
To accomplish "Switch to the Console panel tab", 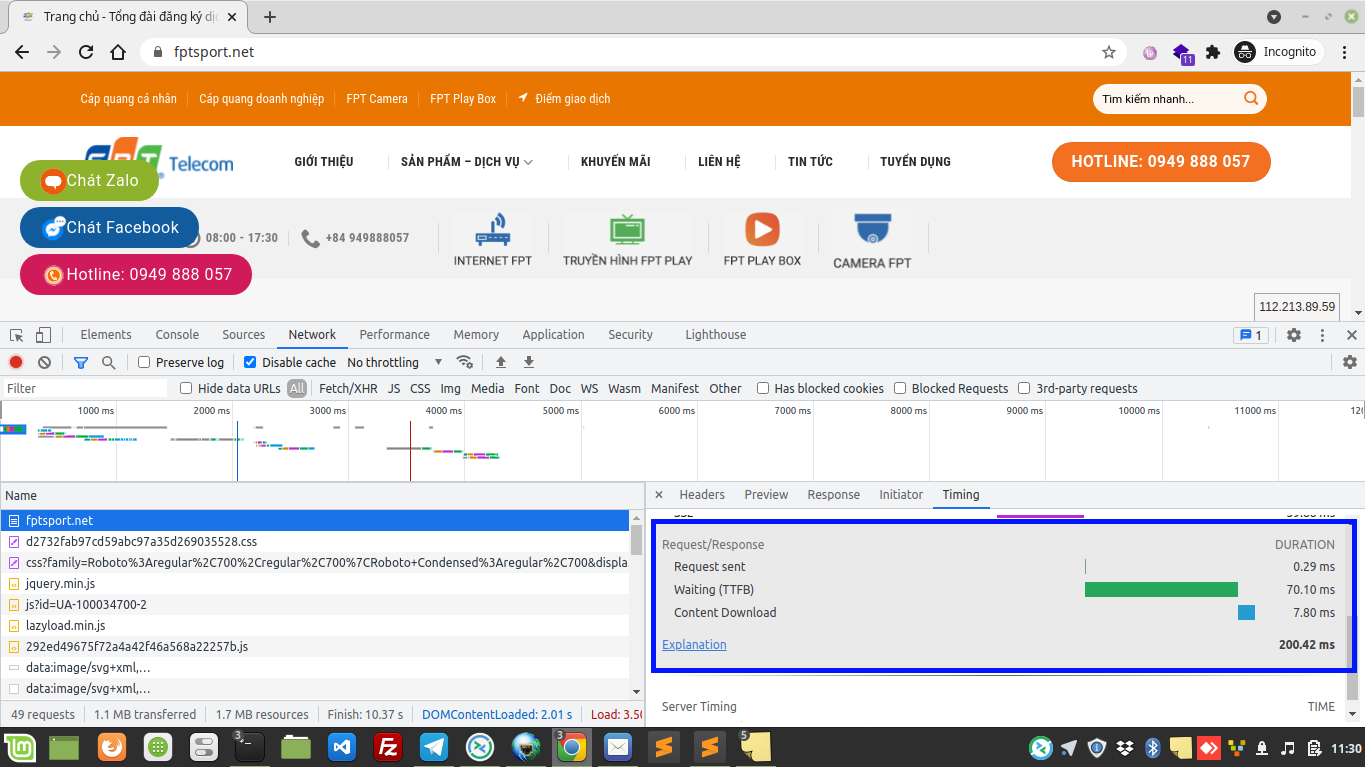I will (x=177, y=335).
